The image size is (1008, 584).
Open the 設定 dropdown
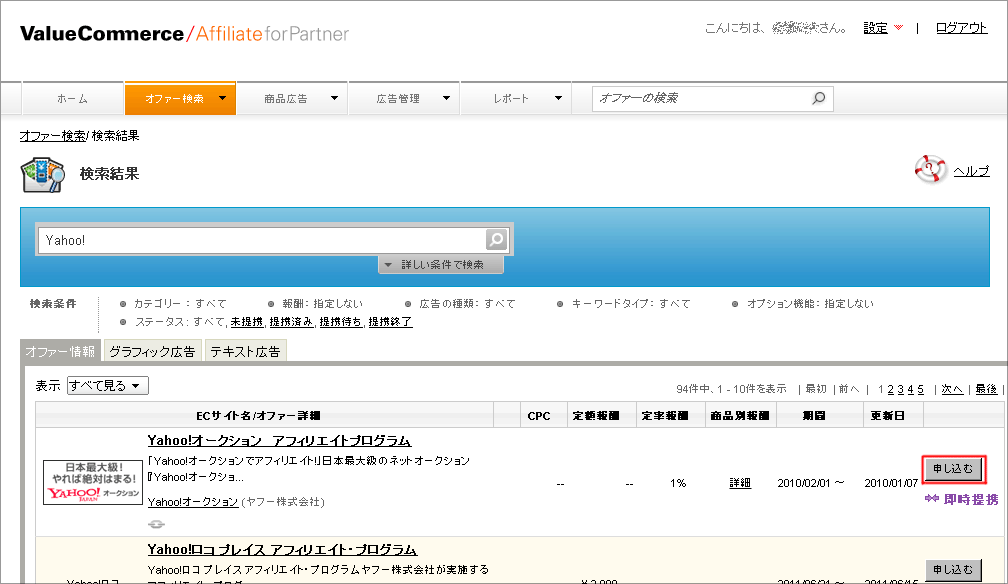pyautogui.click(x=883, y=28)
